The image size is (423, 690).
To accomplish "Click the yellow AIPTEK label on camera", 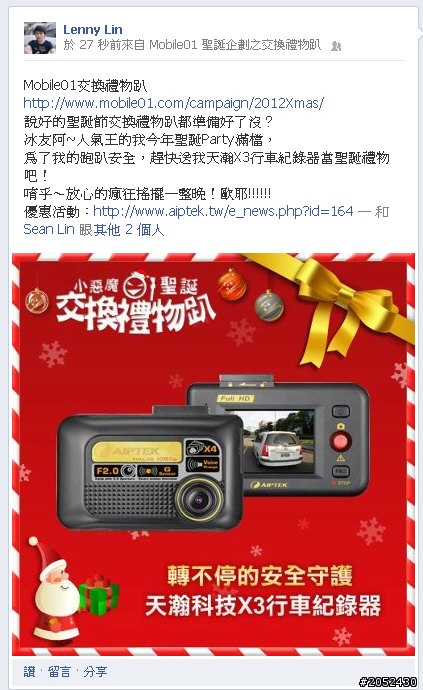I will (x=136, y=451).
